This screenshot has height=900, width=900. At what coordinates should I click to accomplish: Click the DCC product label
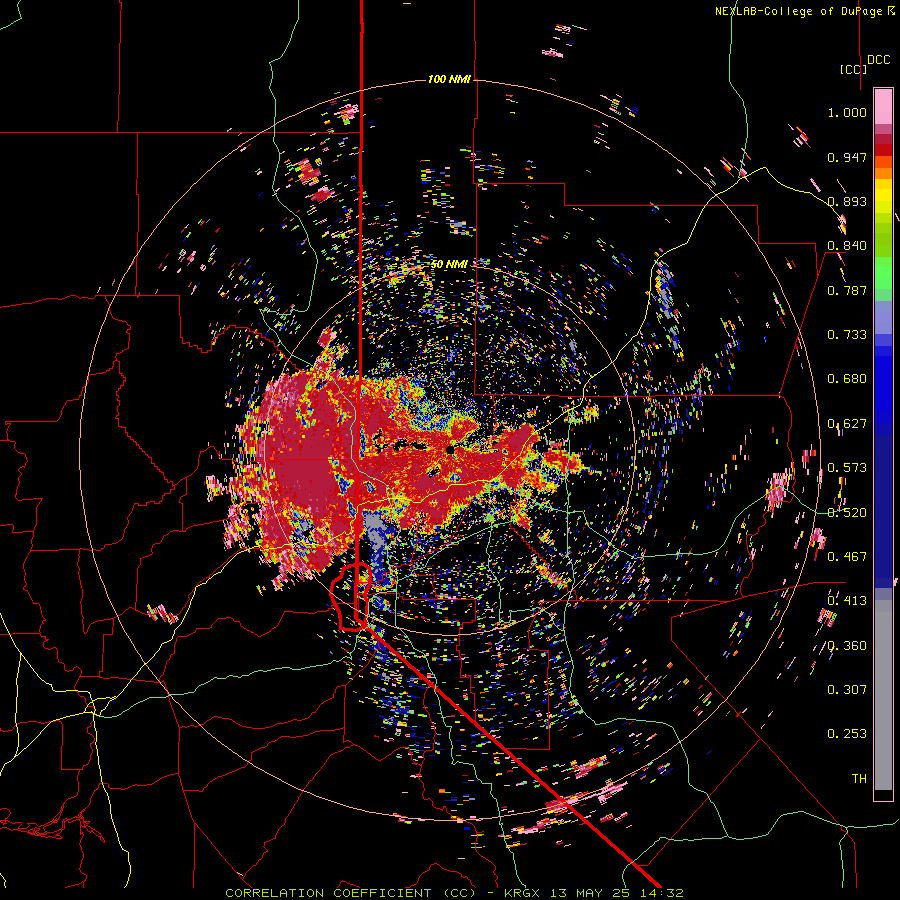click(878, 60)
